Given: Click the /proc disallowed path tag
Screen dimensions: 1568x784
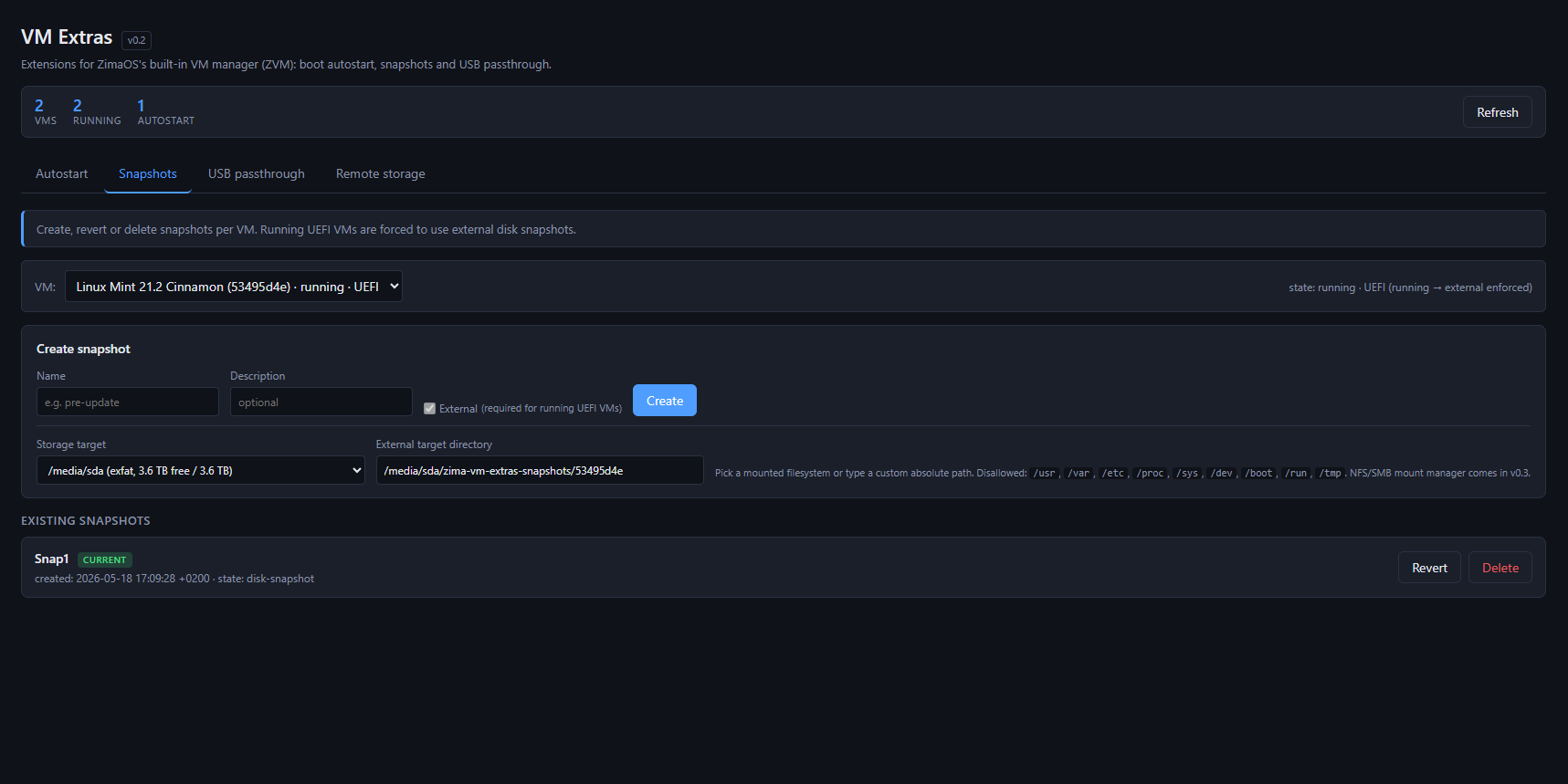Looking at the screenshot, I should pyautogui.click(x=1151, y=473).
